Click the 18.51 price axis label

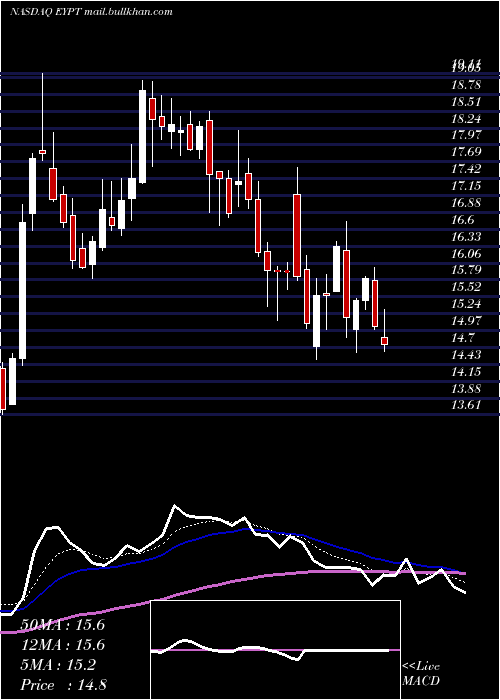point(466,101)
